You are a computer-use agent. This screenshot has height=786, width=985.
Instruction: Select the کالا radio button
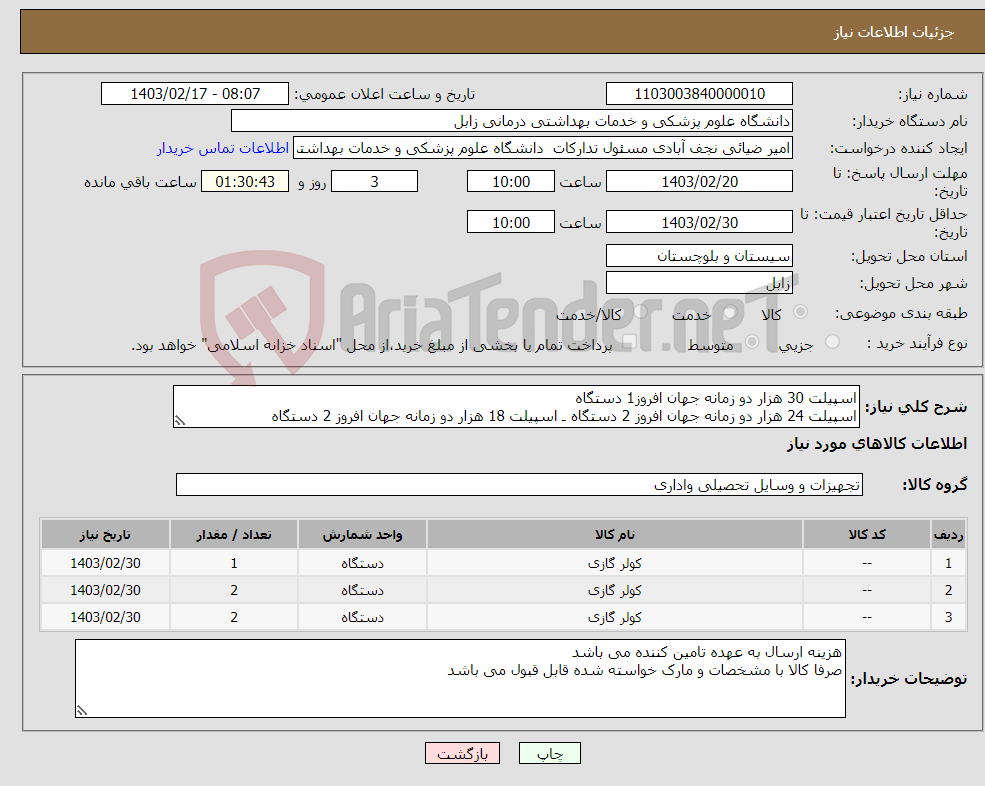tap(800, 312)
